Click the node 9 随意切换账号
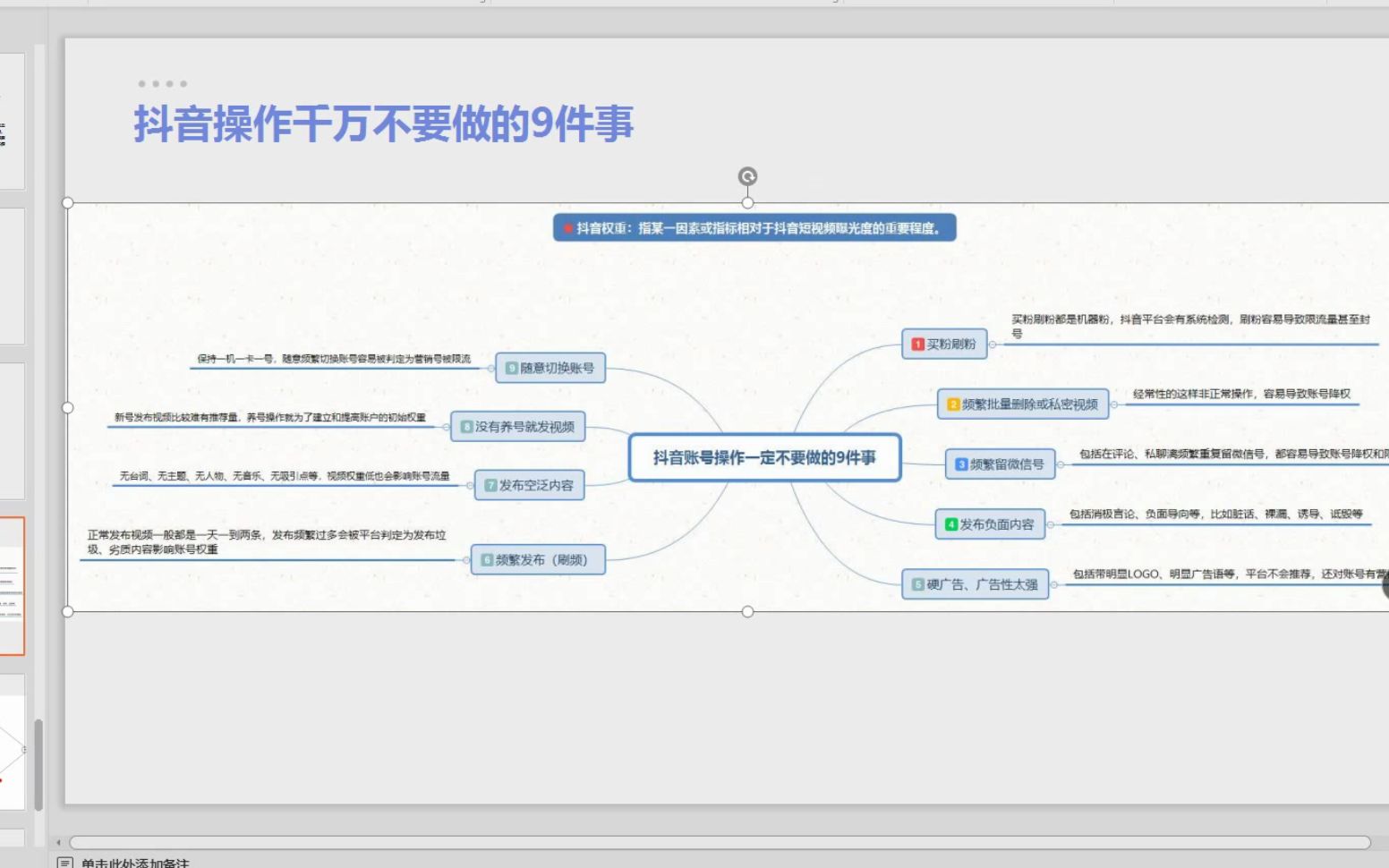 coord(550,368)
